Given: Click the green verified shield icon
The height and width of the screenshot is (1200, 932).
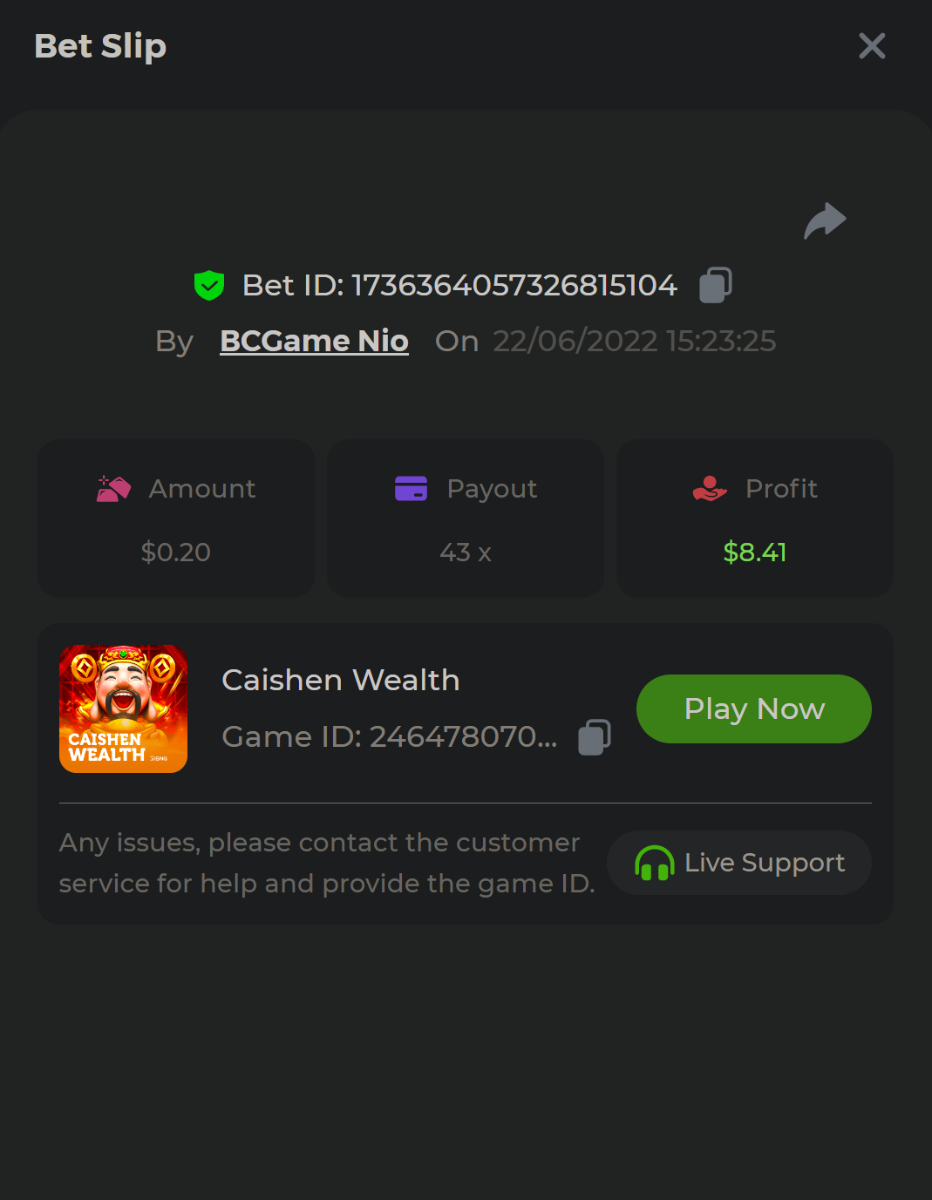Looking at the screenshot, I should point(209,286).
